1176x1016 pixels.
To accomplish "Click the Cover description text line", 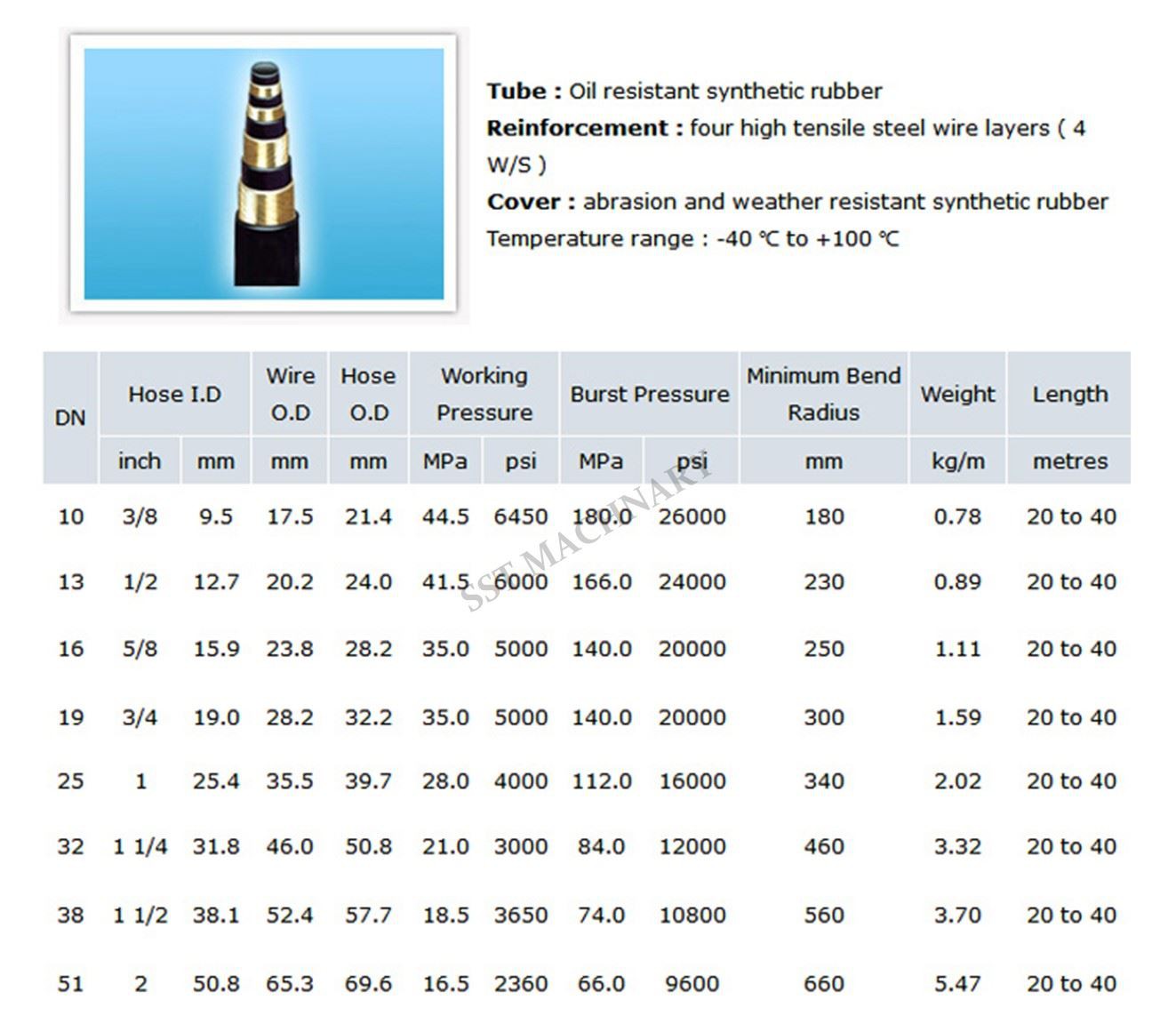I will (796, 202).
